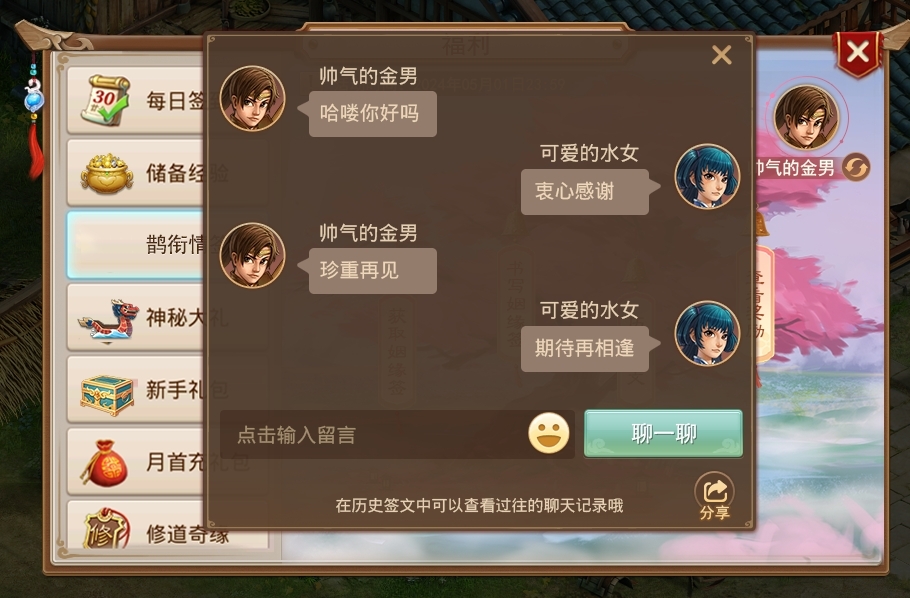Screen dimensions: 910x598
Task: Click the avatar beside 期待再相逢 message
Action: click(707, 333)
